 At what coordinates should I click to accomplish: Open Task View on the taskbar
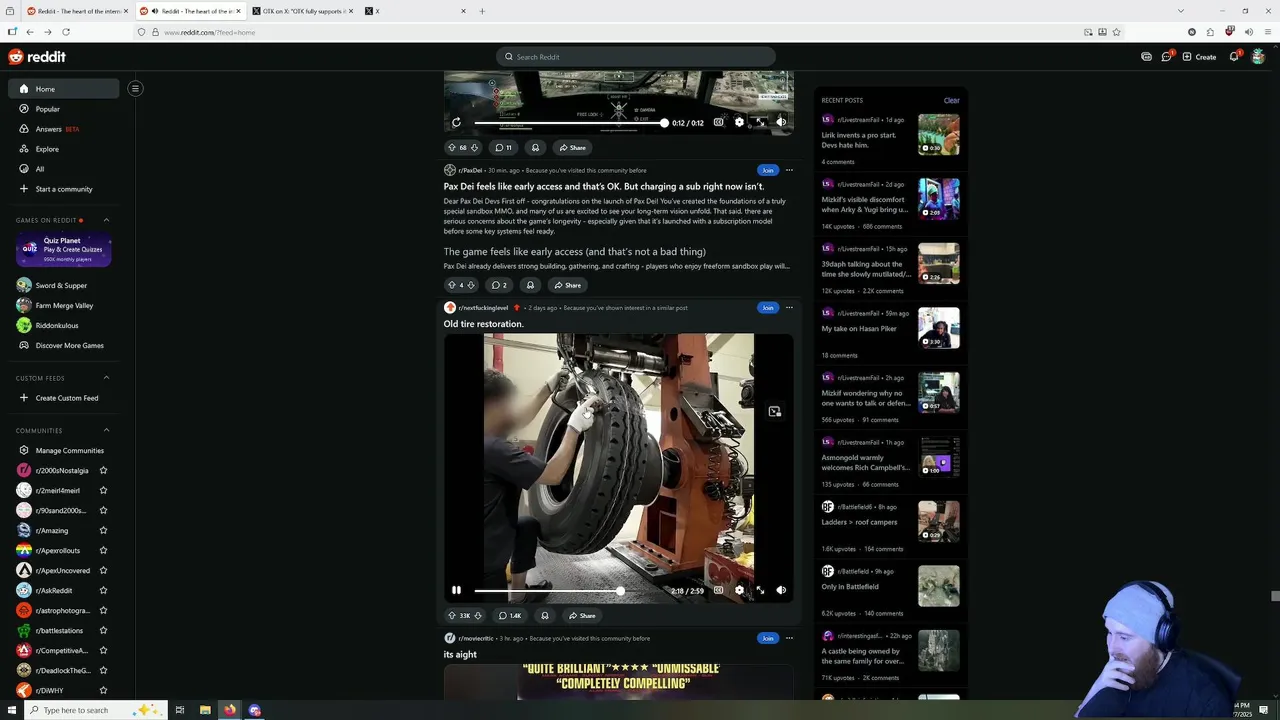pyautogui.click(x=180, y=710)
